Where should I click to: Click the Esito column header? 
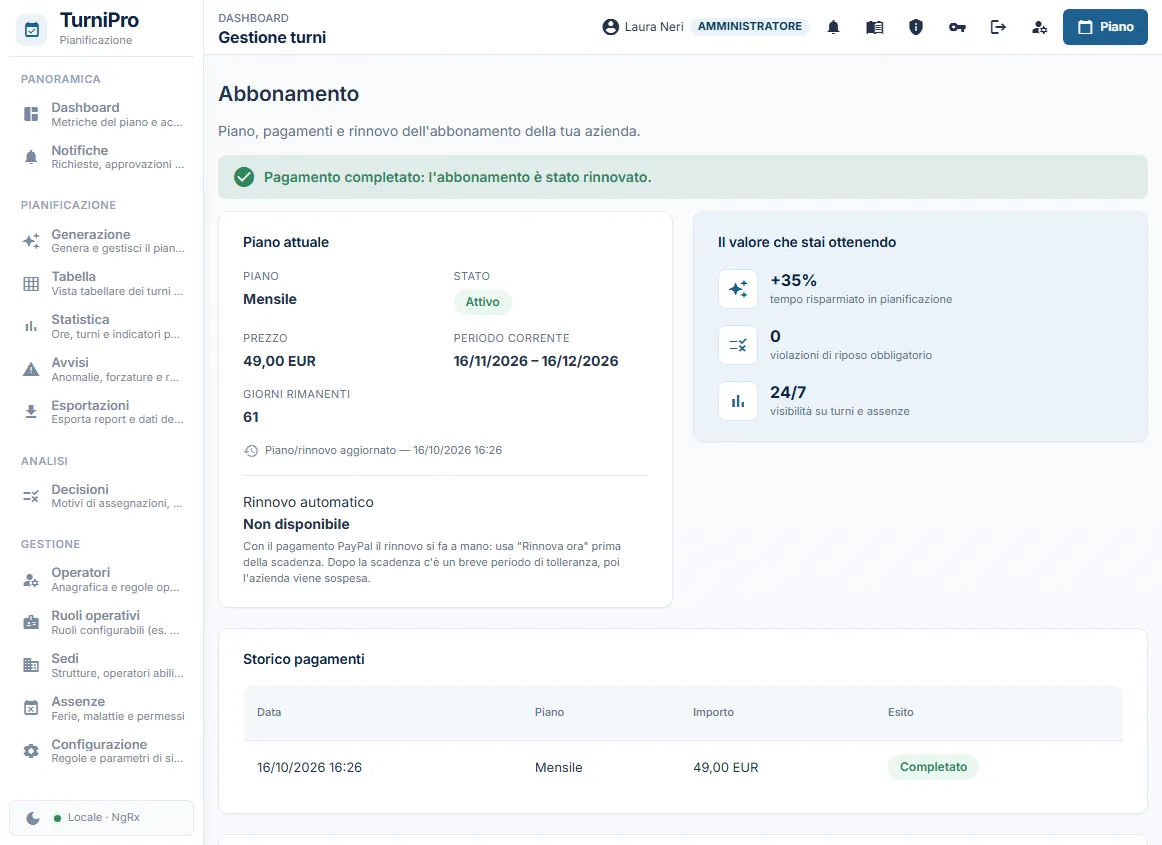pos(900,712)
